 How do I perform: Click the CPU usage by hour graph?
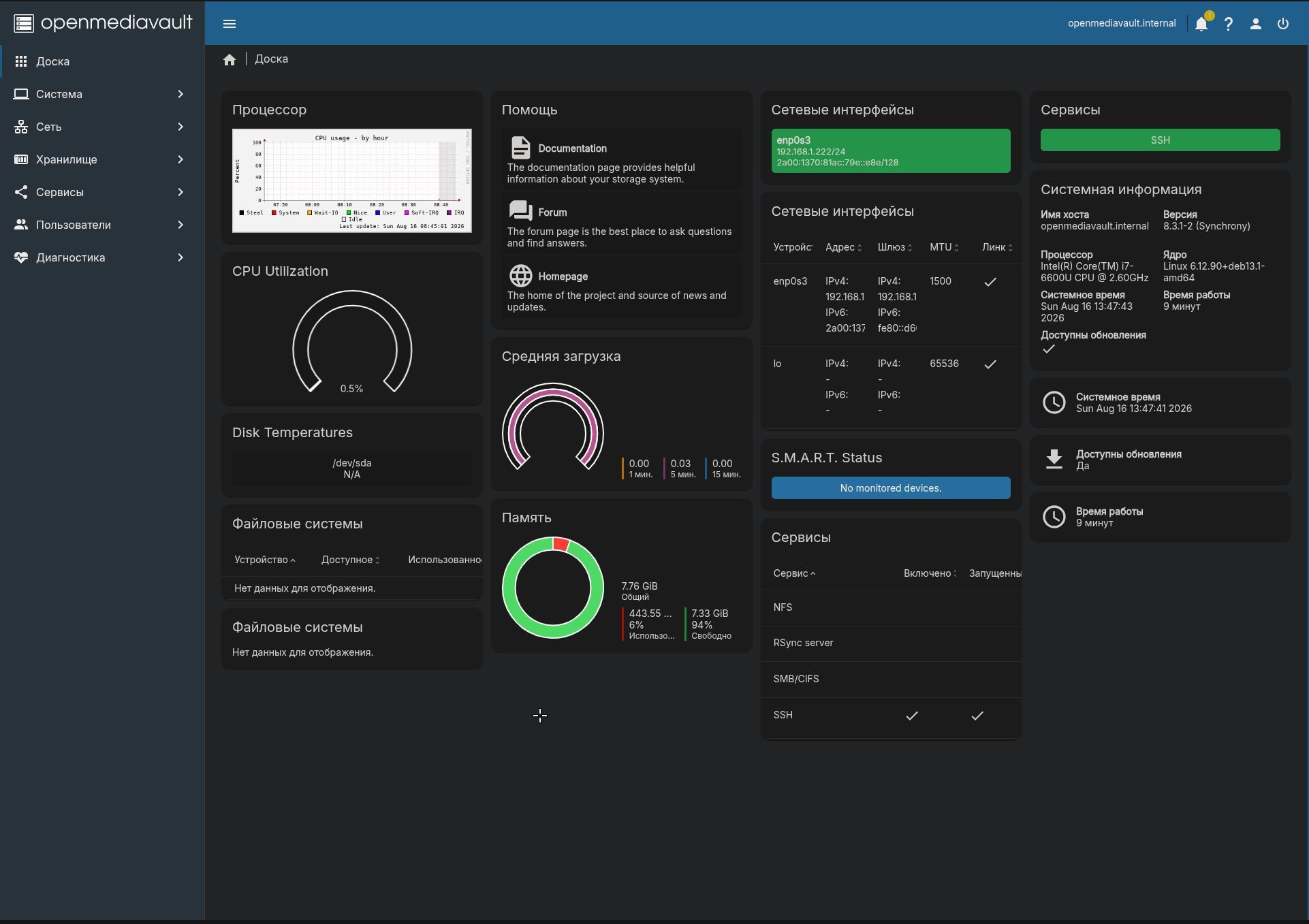(352, 180)
